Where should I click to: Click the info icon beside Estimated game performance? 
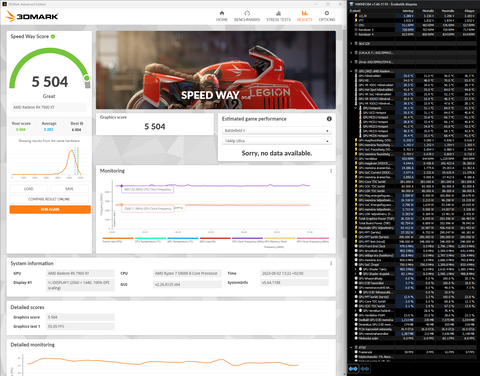click(329, 119)
